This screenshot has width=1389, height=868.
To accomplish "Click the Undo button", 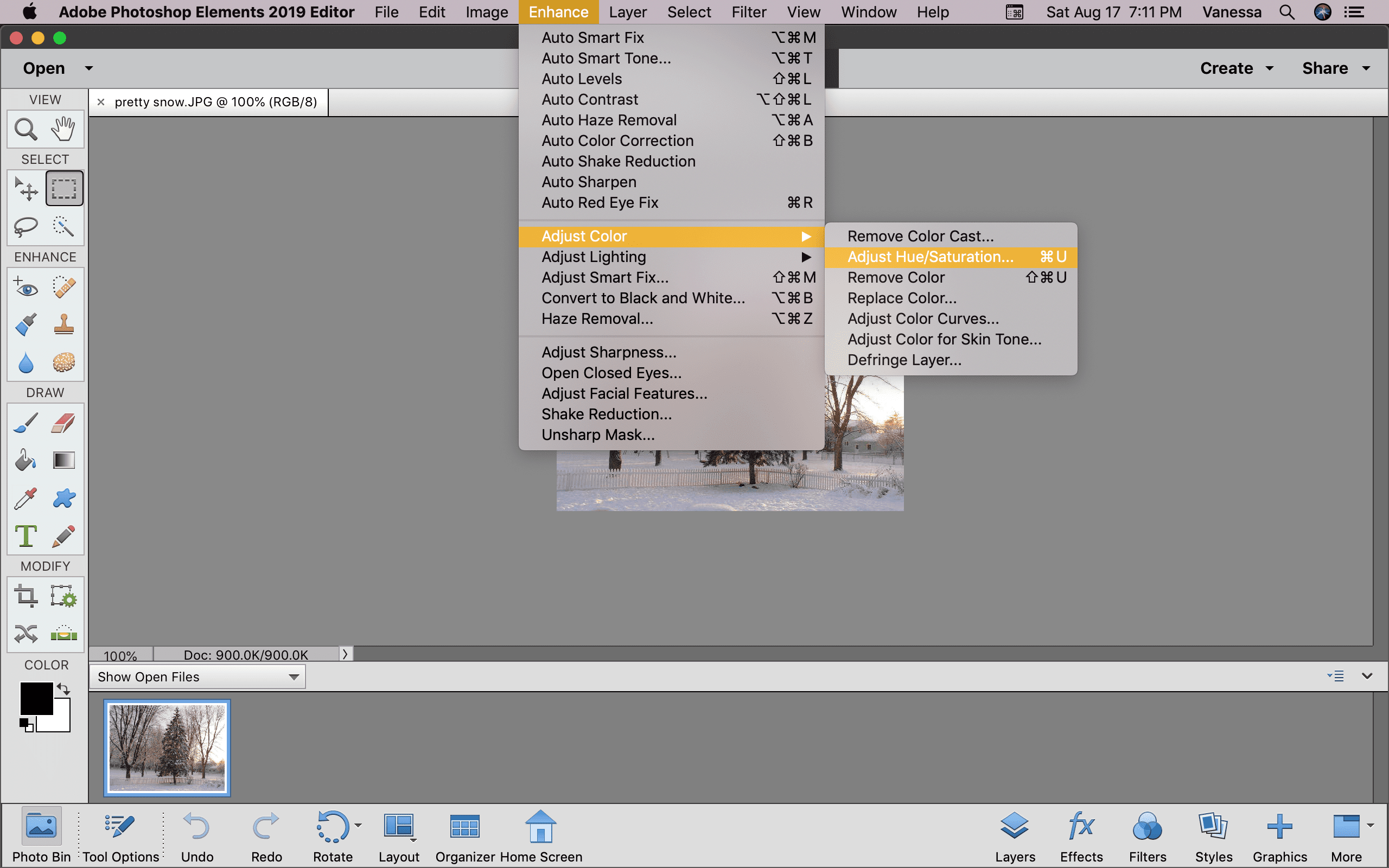I will click(x=197, y=836).
